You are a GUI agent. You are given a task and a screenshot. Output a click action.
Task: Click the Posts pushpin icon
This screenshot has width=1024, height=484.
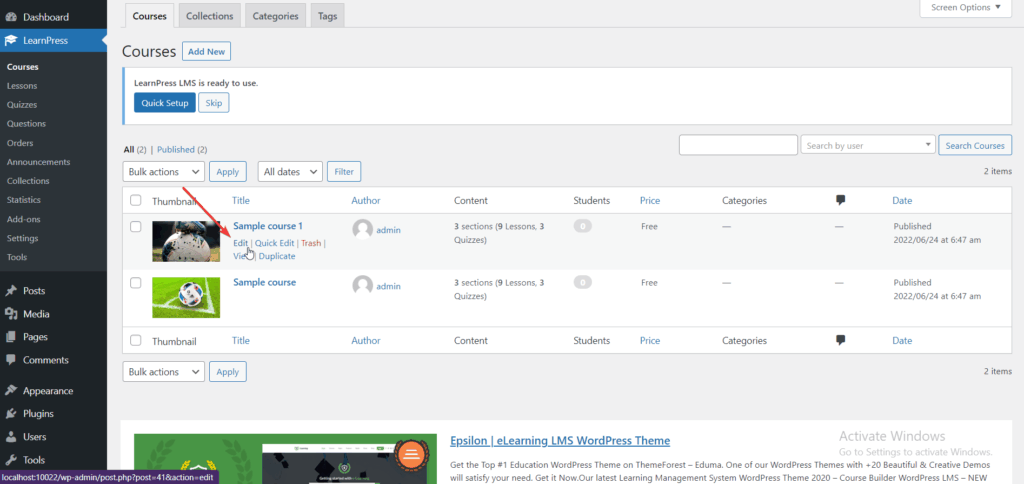[11, 291]
